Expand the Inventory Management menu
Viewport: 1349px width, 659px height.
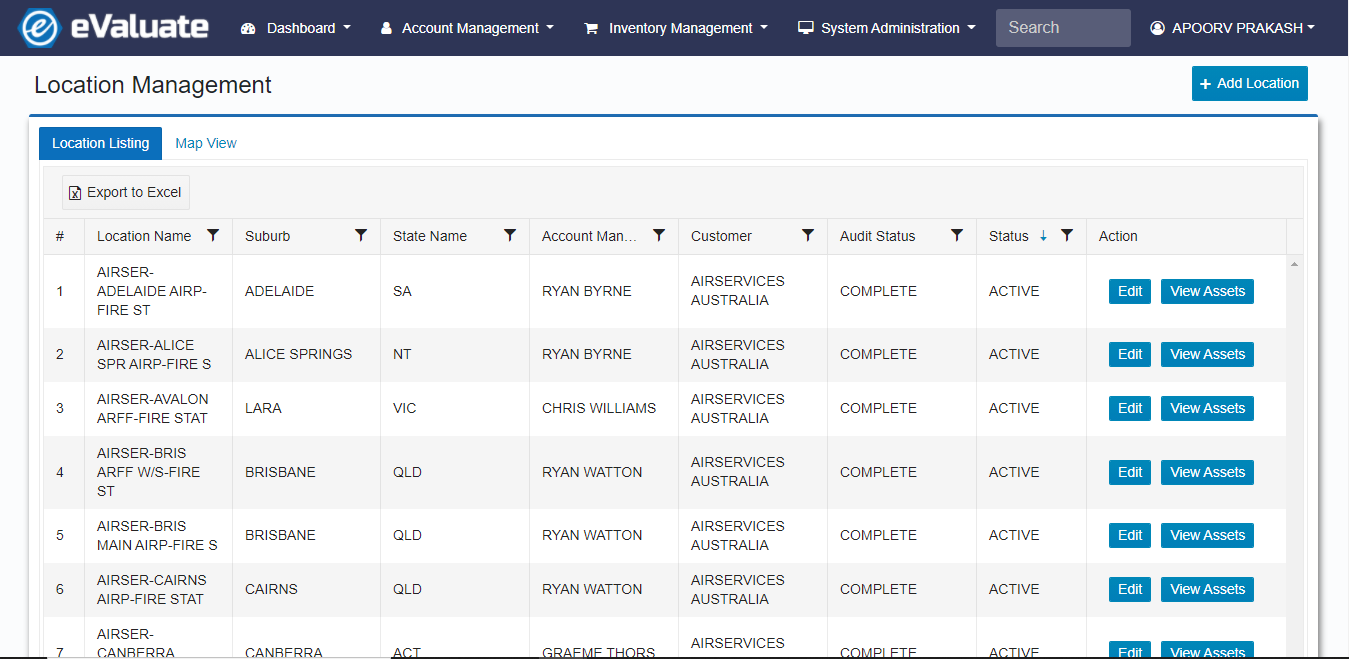click(676, 28)
